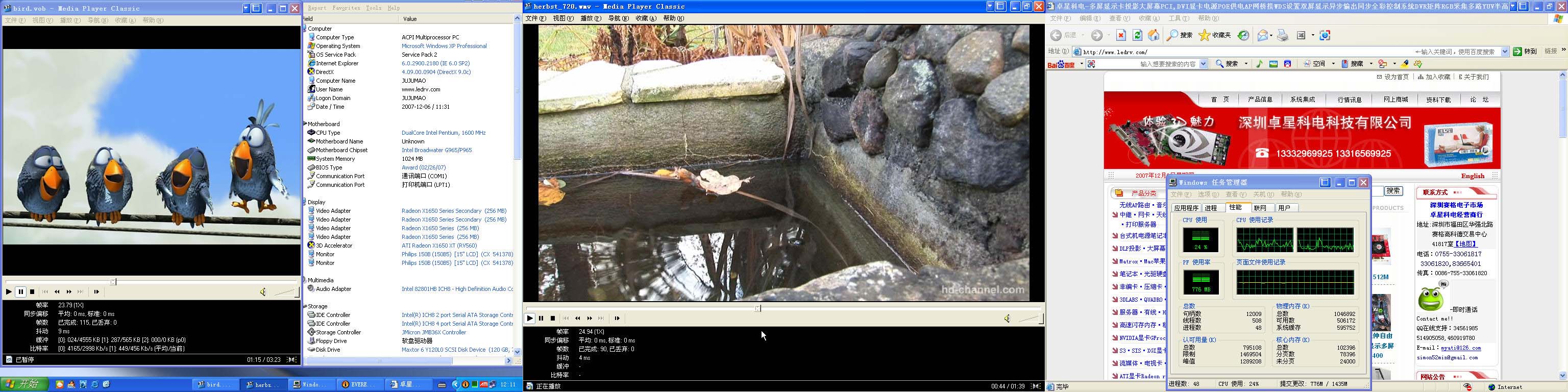Pause the herbst_720.wmv video
The image size is (1568, 392).
coord(541,318)
